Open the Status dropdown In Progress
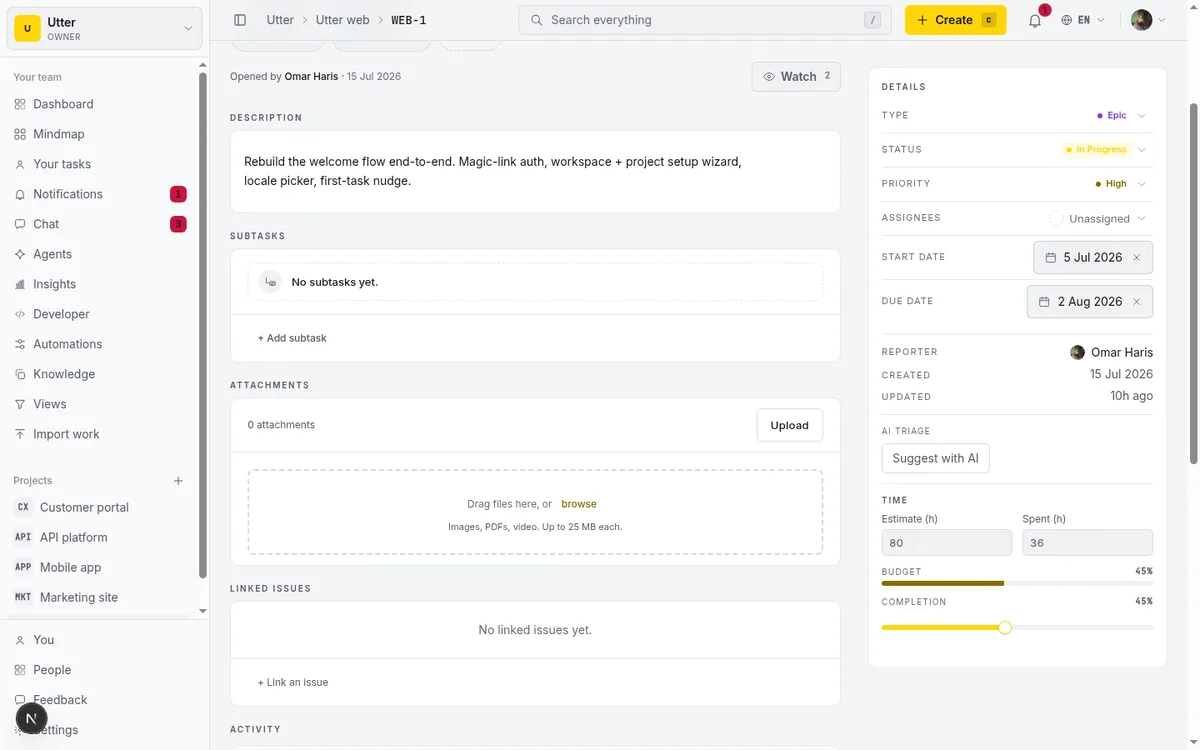 coord(1104,150)
